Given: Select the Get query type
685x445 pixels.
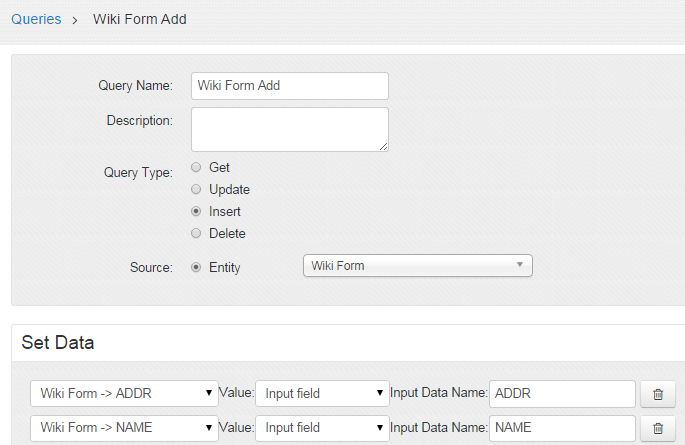Looking at the screenshot, I should [196, 167].
